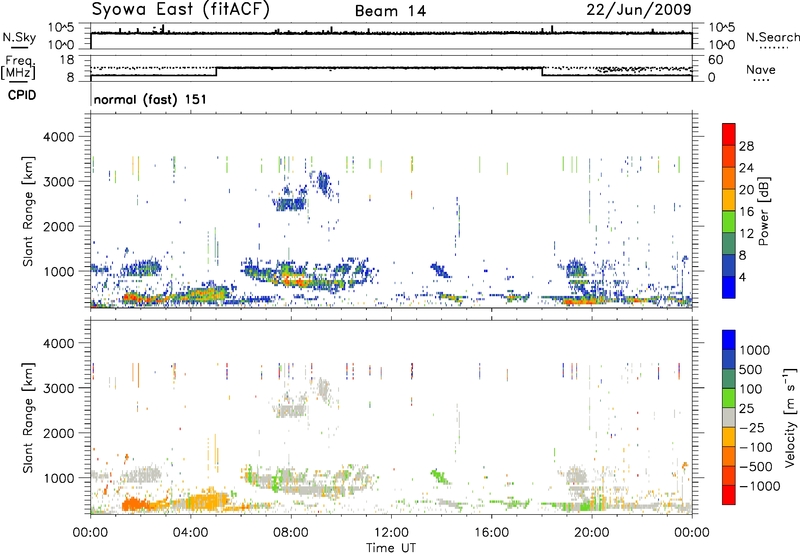Click the '18' frequency axis tick label

(x=67, y=60)
